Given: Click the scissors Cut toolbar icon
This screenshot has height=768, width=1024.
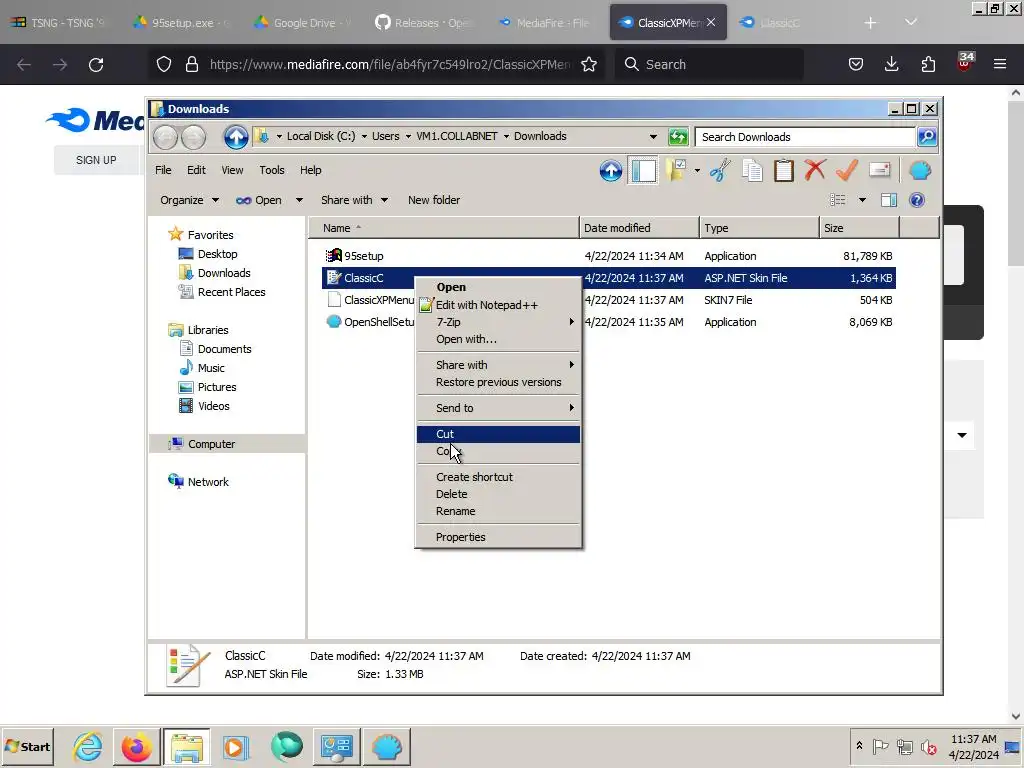Looking at the screenshot, I should pyautogui.click(x=720, y=171).
